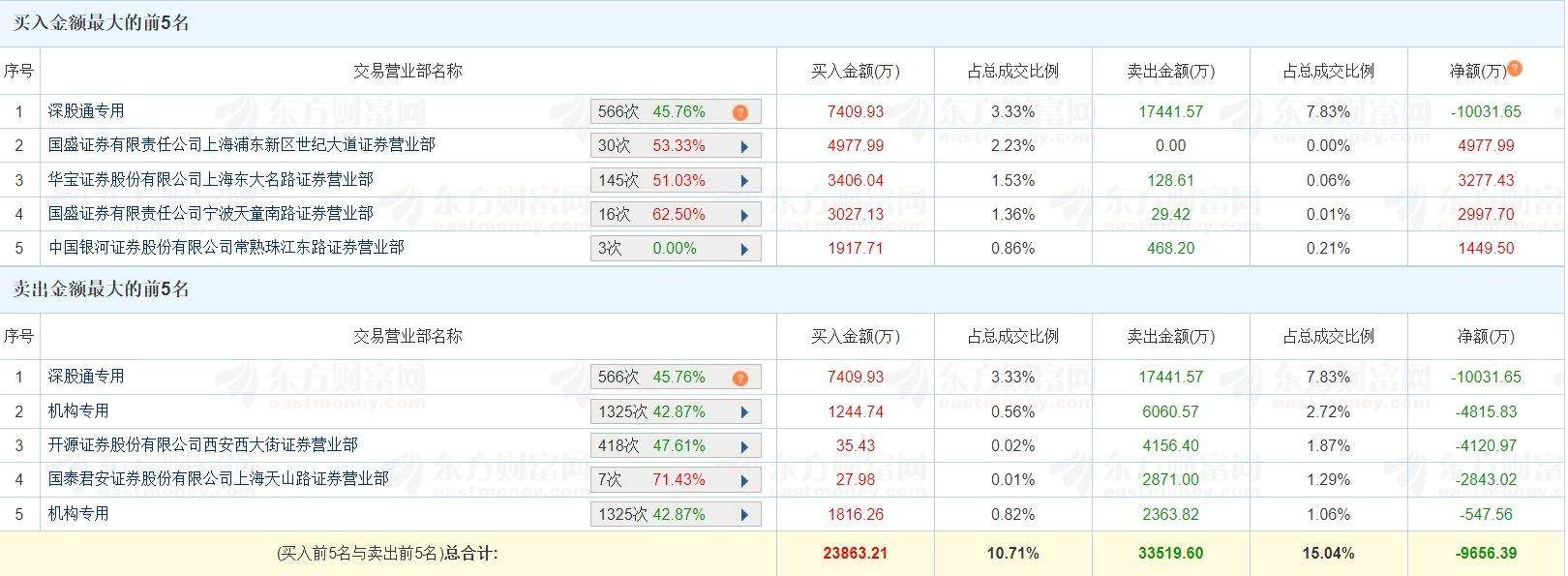
Task: Click arrow icon in 中国银河证券常熟珠江东路 row
Action: click(x=744, y=249)
